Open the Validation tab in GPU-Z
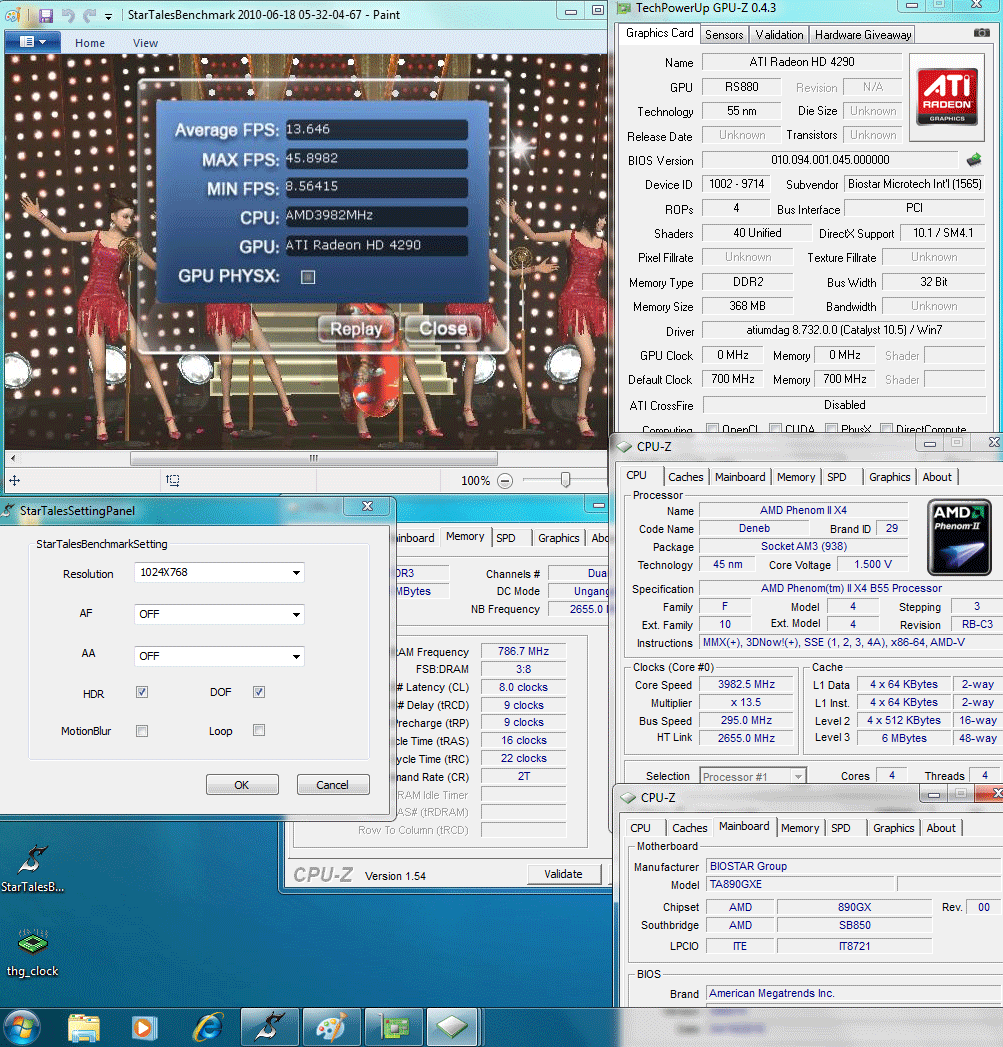The width and height of the screenshot is (1003, 1047). tap(779, 35)
